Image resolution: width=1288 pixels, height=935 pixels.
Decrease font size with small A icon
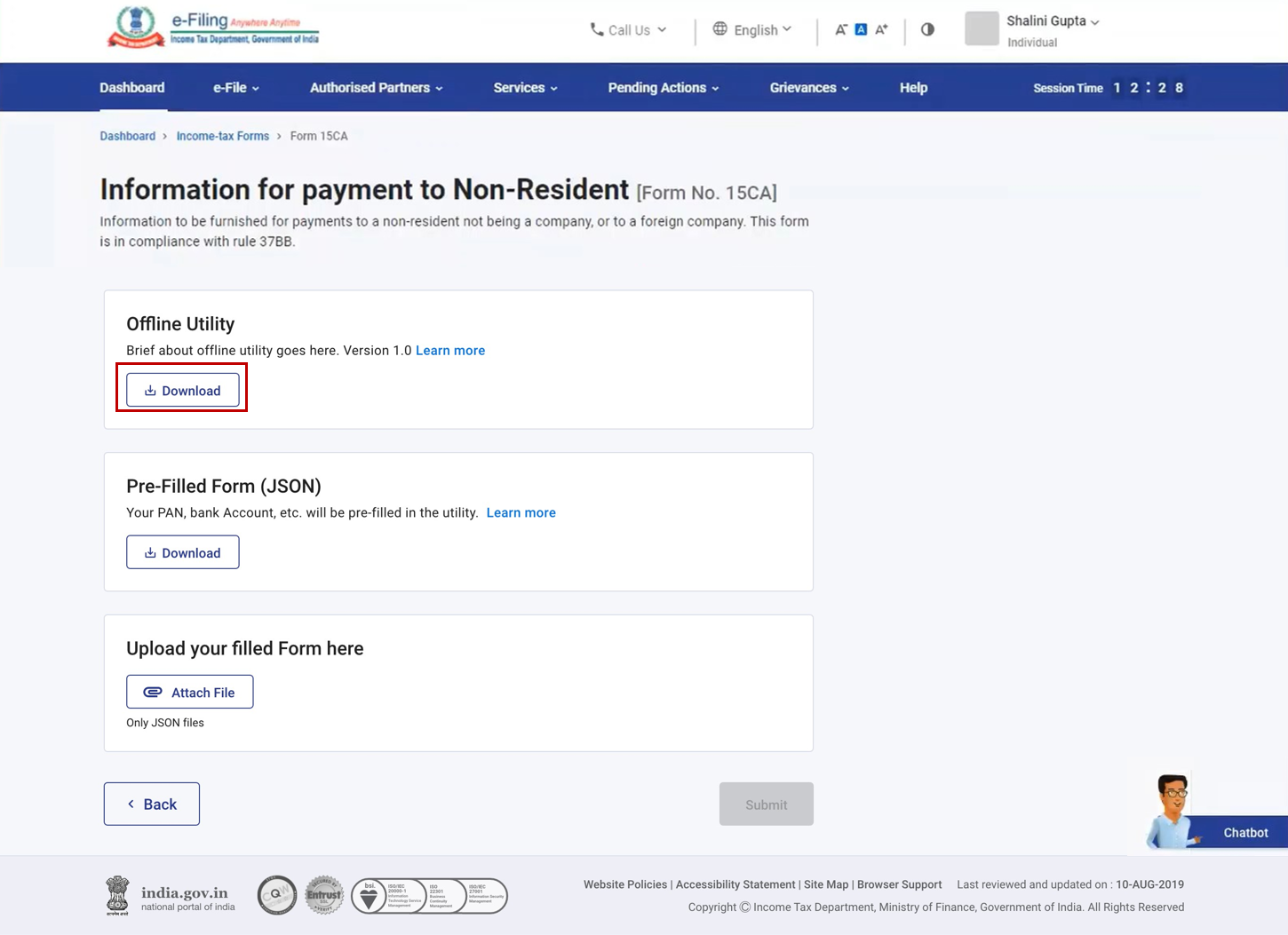pyautogui.click(x=840, y=30)
